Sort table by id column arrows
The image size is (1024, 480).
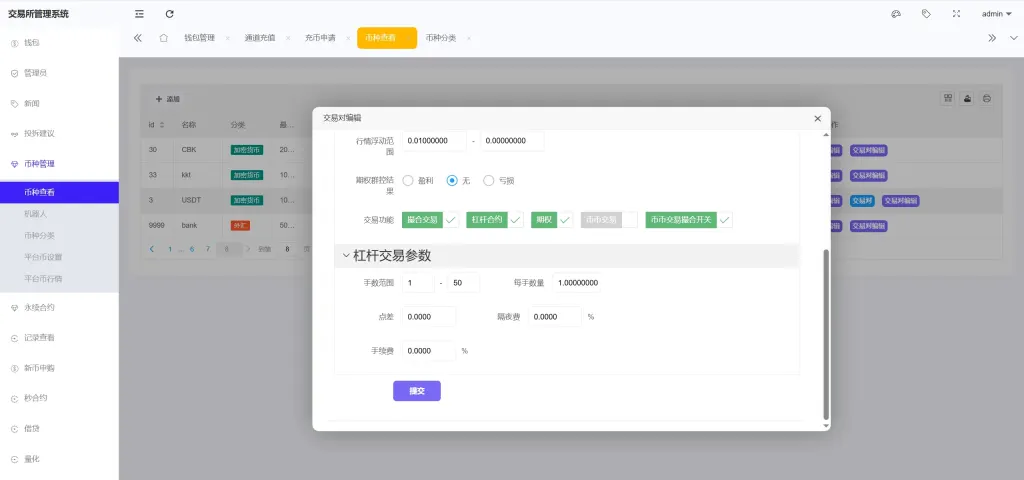162,125
